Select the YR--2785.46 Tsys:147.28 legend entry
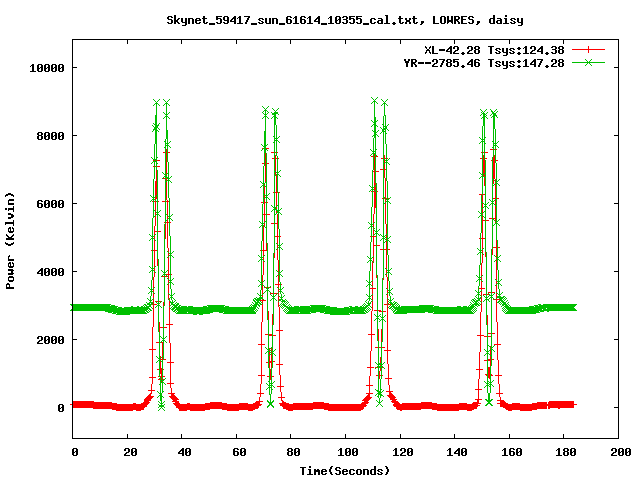 pos(484,63)
